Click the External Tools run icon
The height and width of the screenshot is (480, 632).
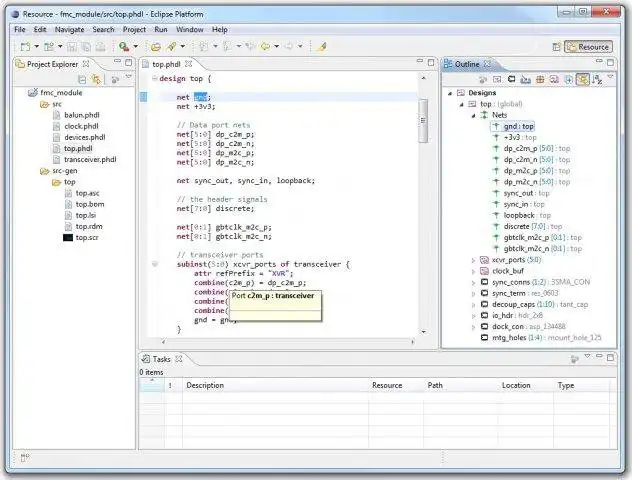124,47
